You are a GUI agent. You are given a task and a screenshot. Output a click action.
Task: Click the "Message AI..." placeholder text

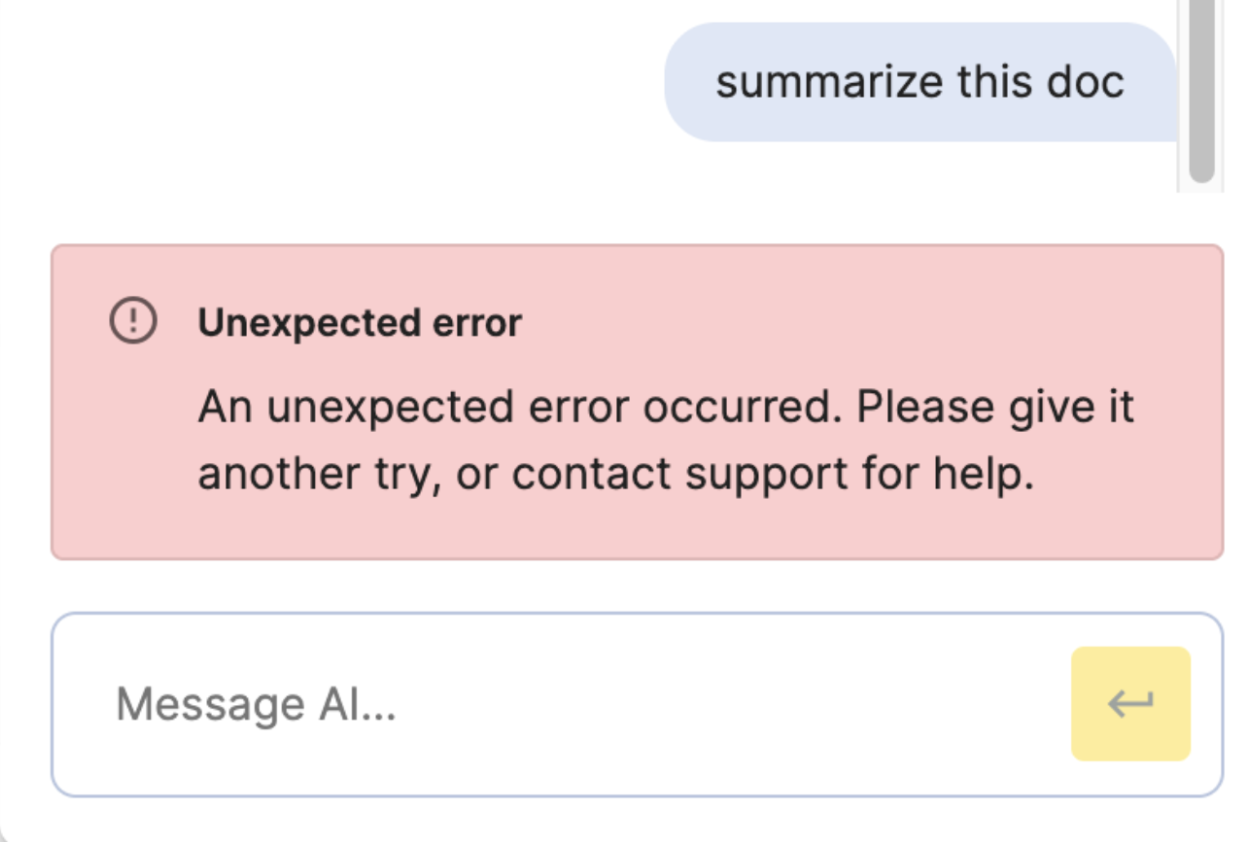256,704
